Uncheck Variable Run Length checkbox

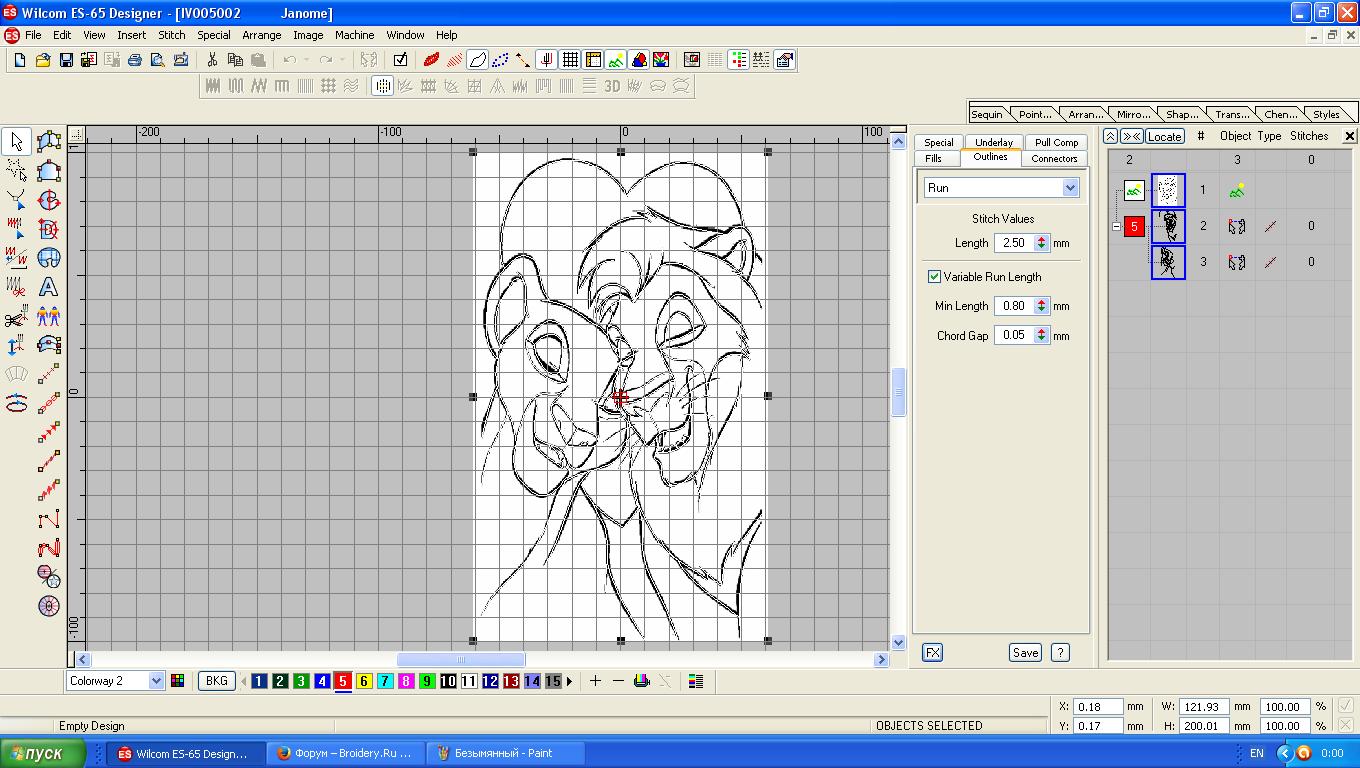point(934,277)
